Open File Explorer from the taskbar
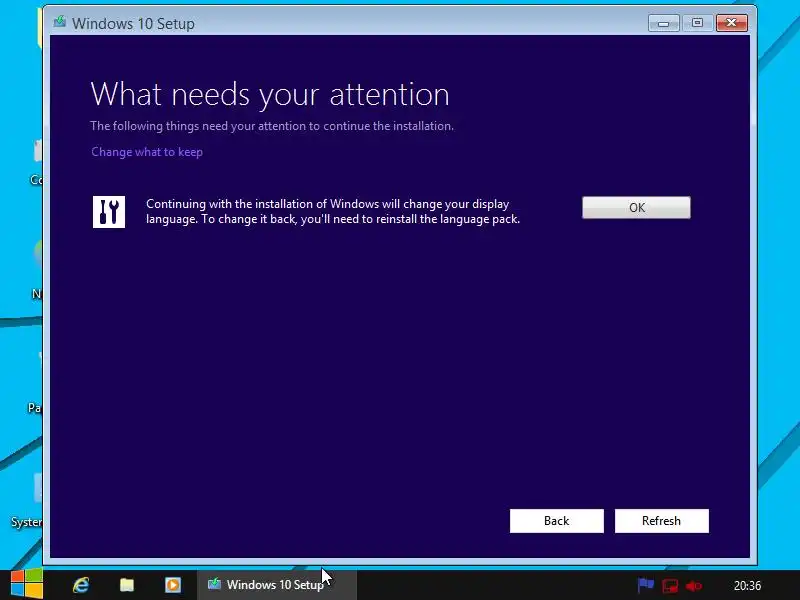 tap(127, 585)
